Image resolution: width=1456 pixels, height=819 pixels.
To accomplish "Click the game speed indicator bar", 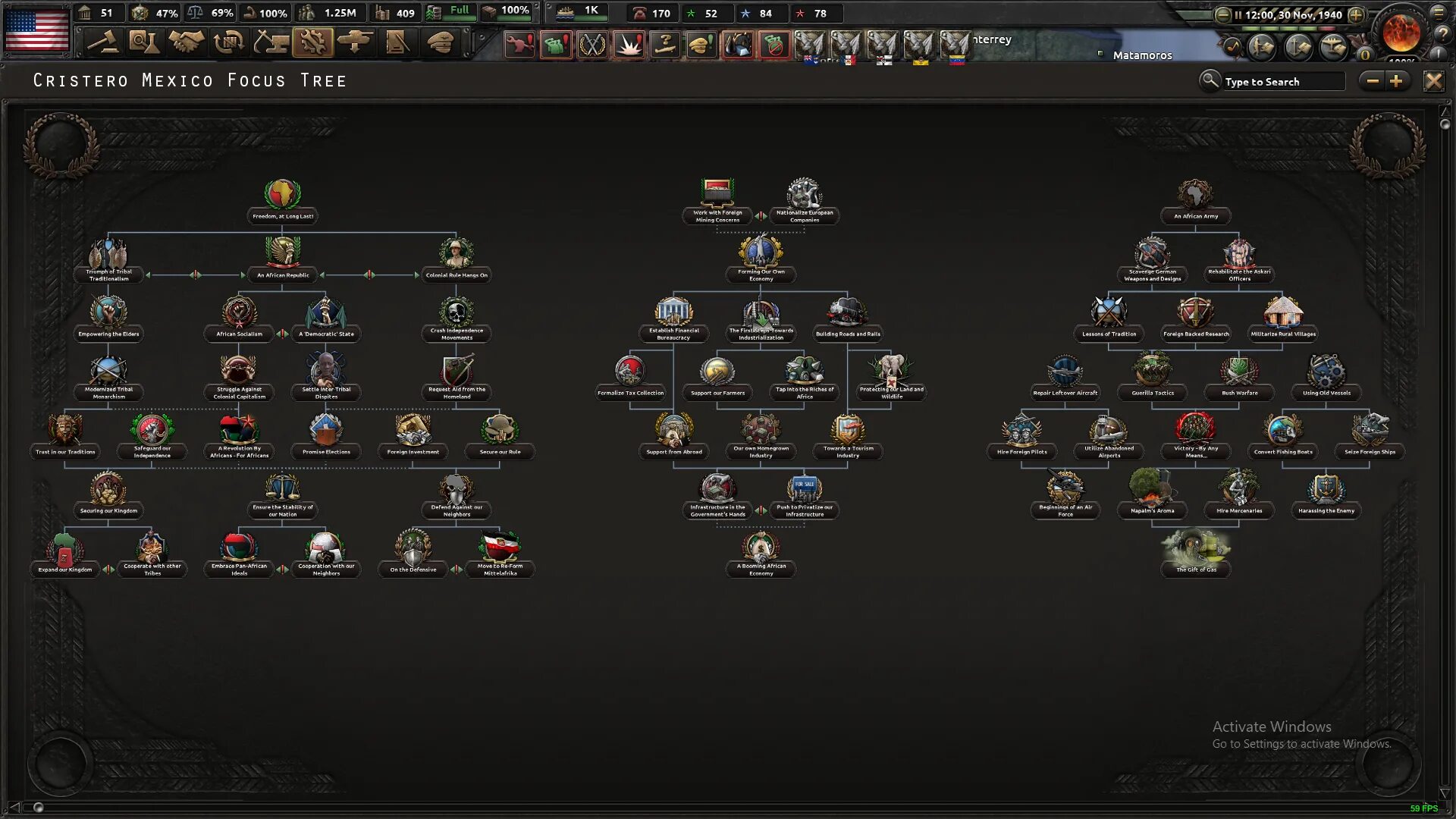I will click(1287, 29).
